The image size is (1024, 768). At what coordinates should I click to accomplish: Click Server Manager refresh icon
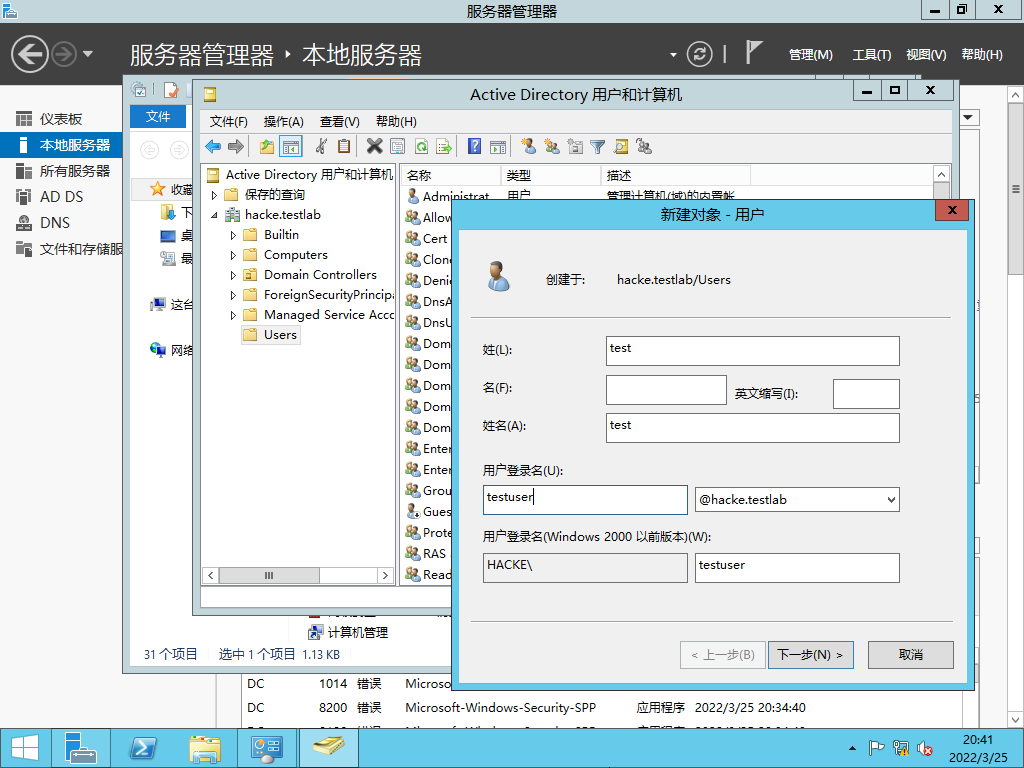(699, 54)
